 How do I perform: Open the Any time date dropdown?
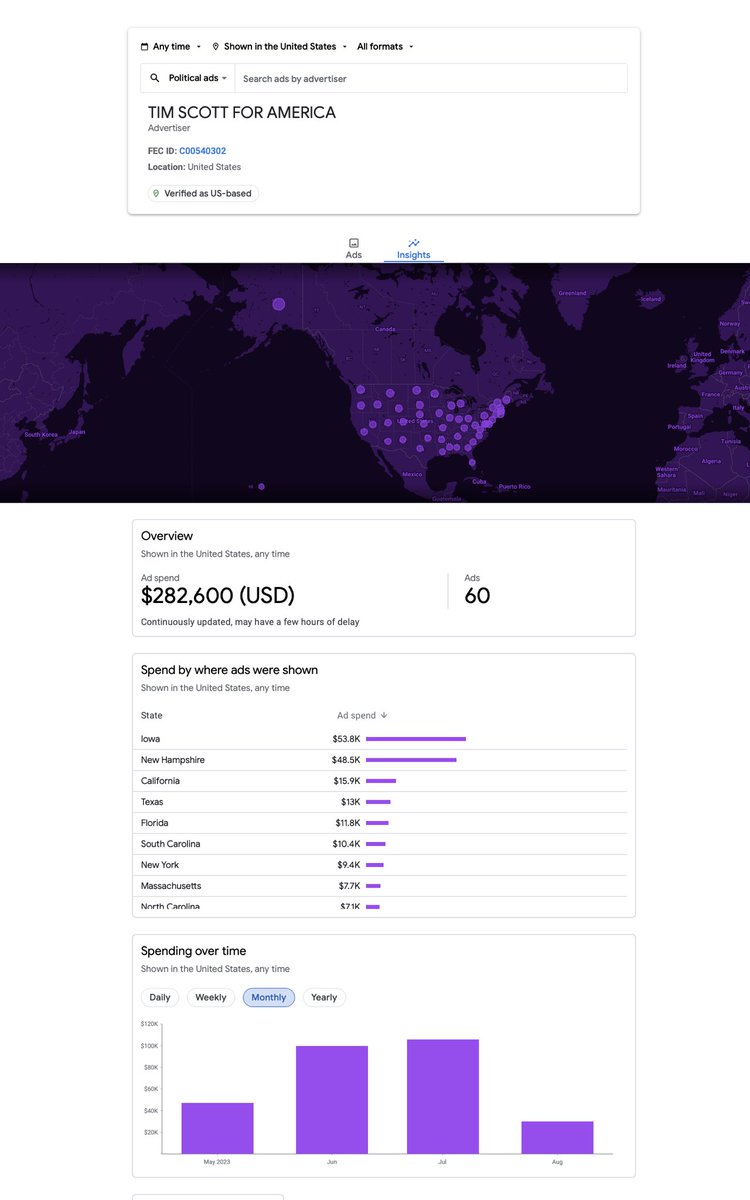click(172, 47)
